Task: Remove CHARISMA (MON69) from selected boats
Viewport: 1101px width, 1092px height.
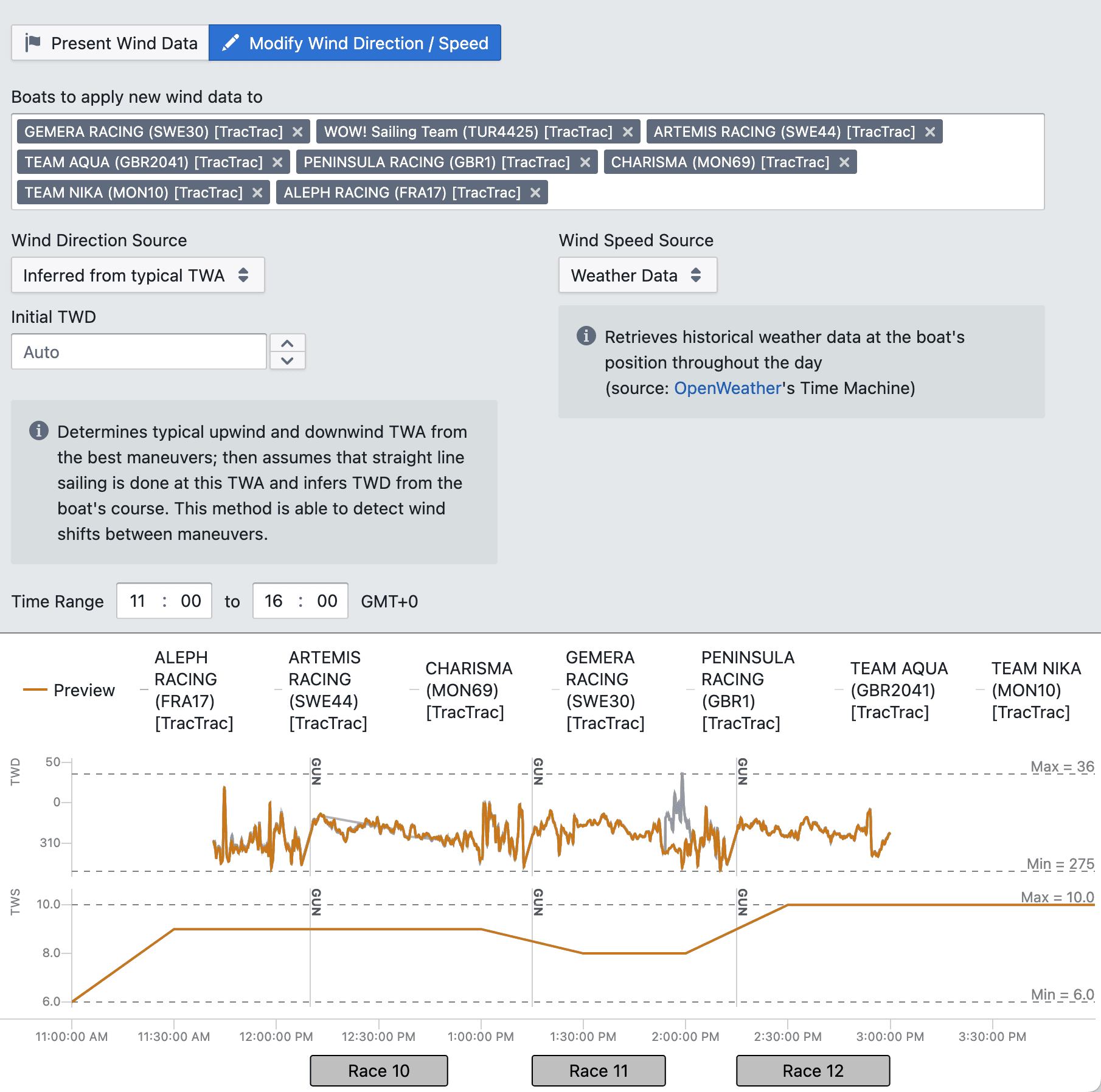Action: 844,162
